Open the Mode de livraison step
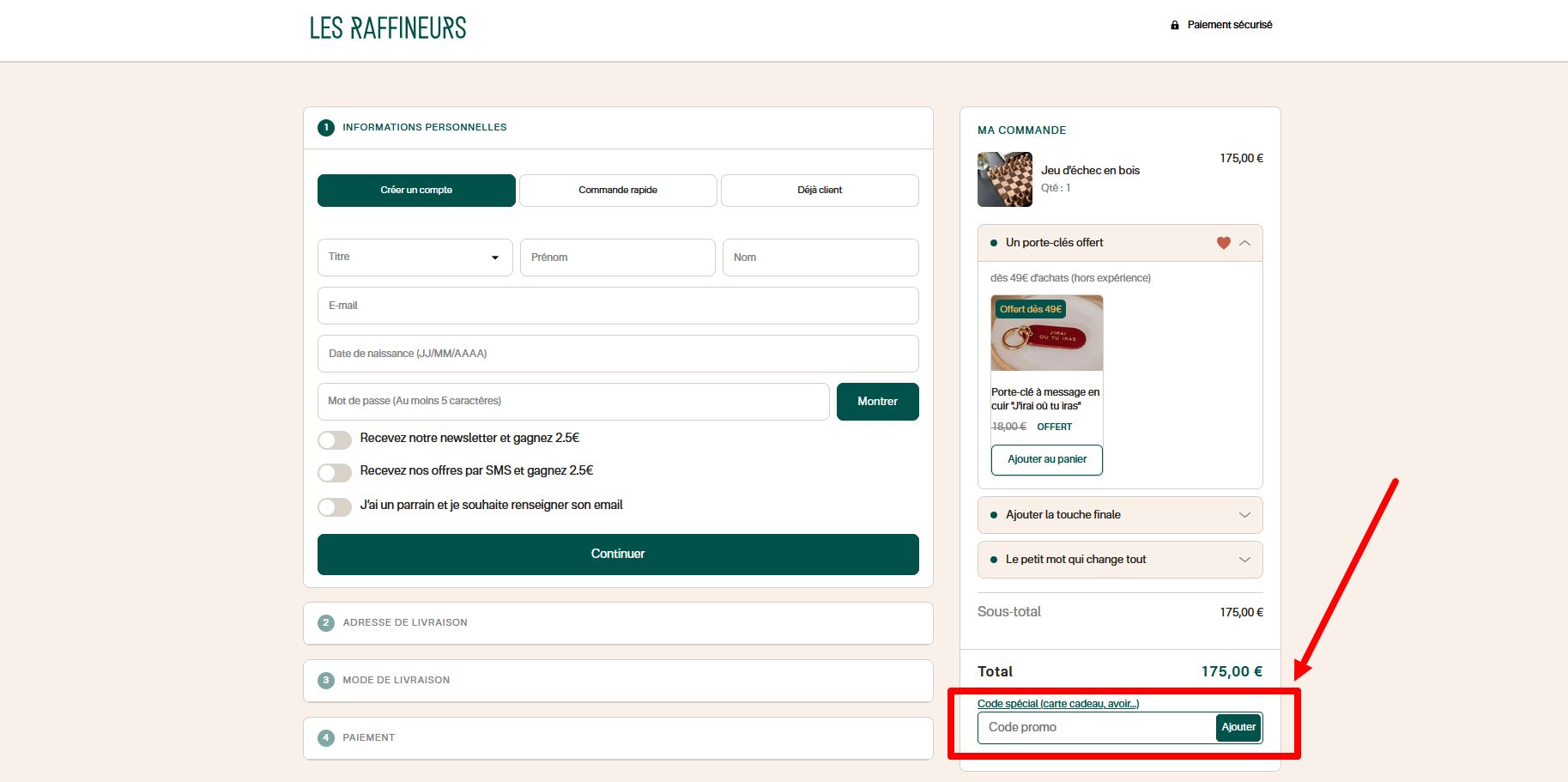 (618, 681)
